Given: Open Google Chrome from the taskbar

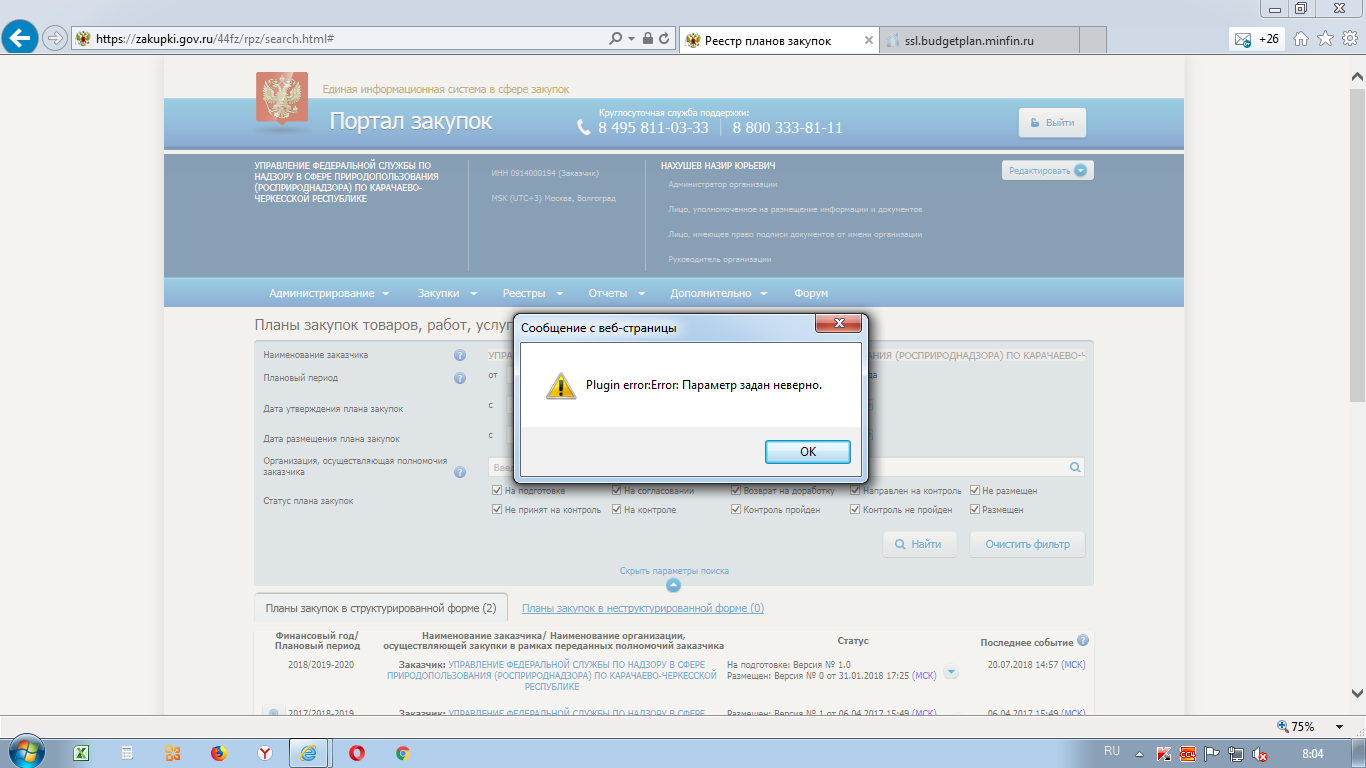Looking at the screenshot, I should pos(403,753).
